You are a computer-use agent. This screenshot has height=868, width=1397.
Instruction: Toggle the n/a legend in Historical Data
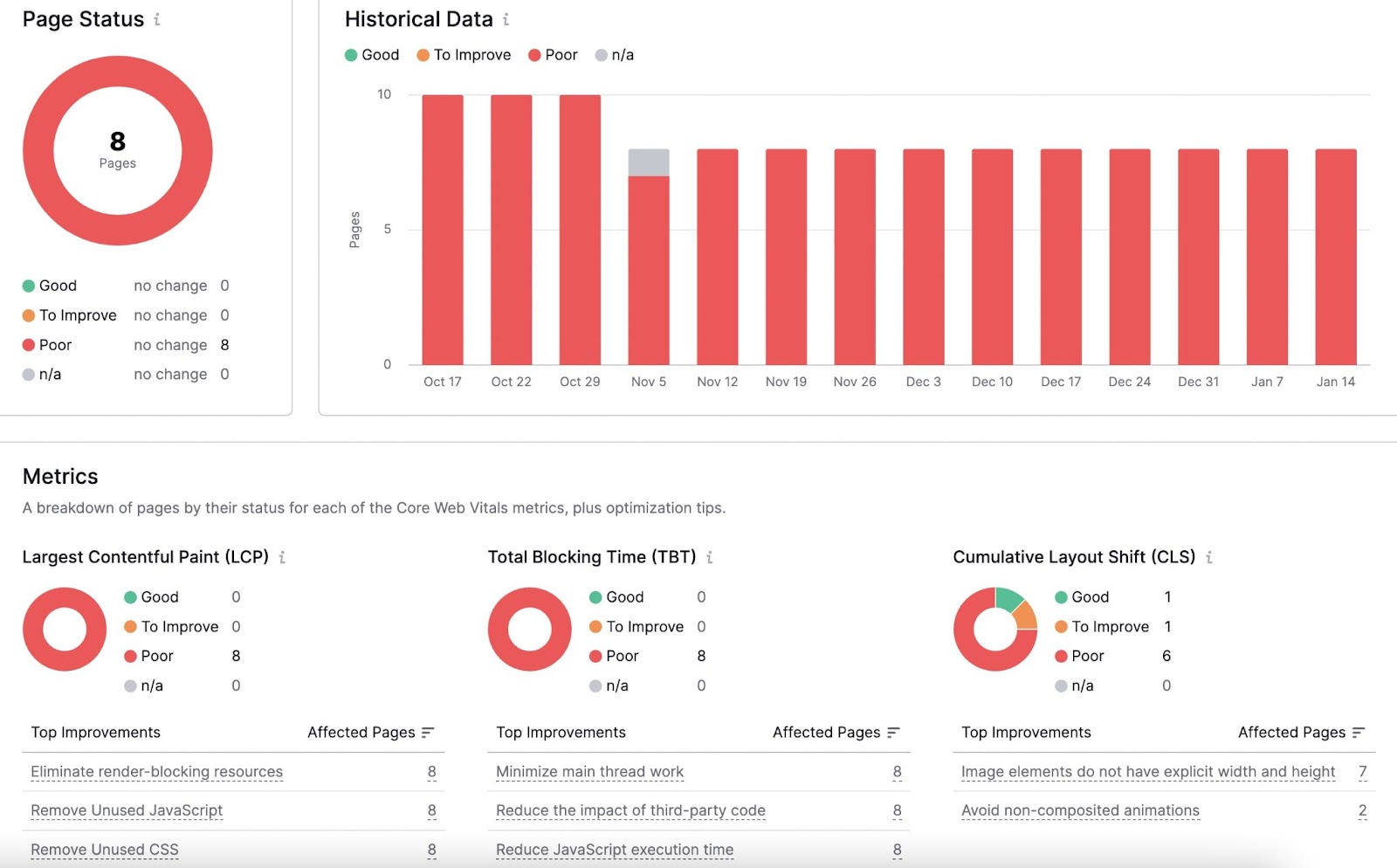[614, 54]
